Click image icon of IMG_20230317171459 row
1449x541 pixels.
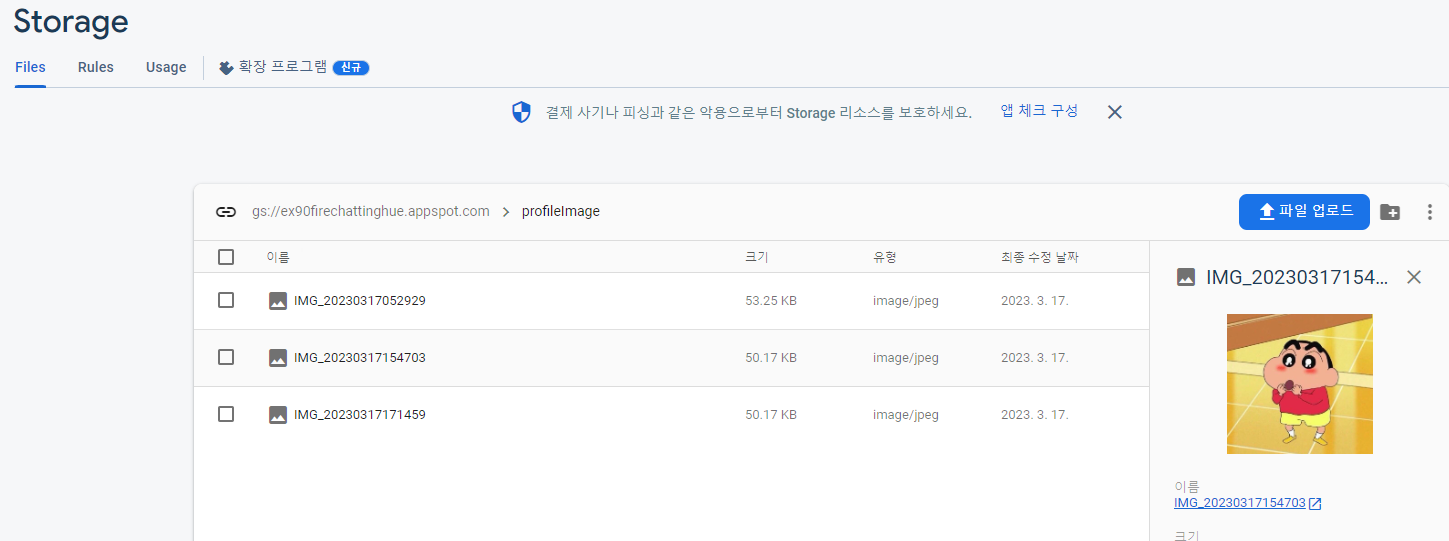pos(278,415)
